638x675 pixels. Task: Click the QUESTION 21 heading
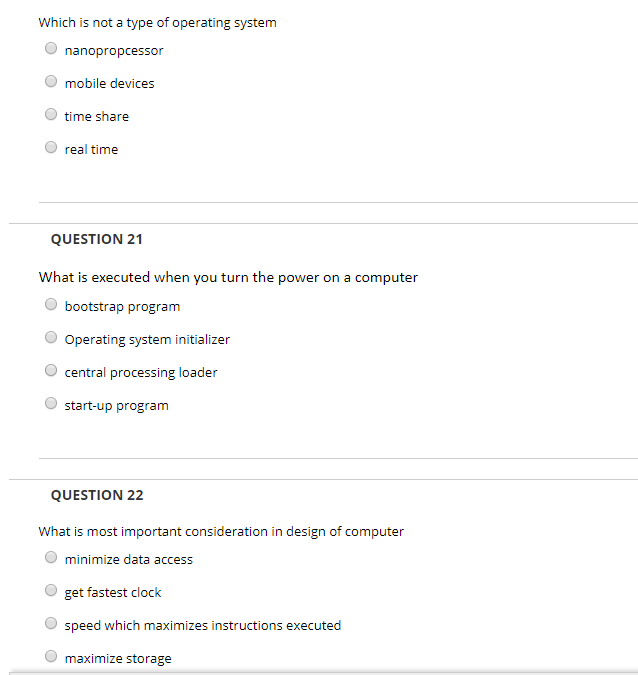click(x=97, y=239)
